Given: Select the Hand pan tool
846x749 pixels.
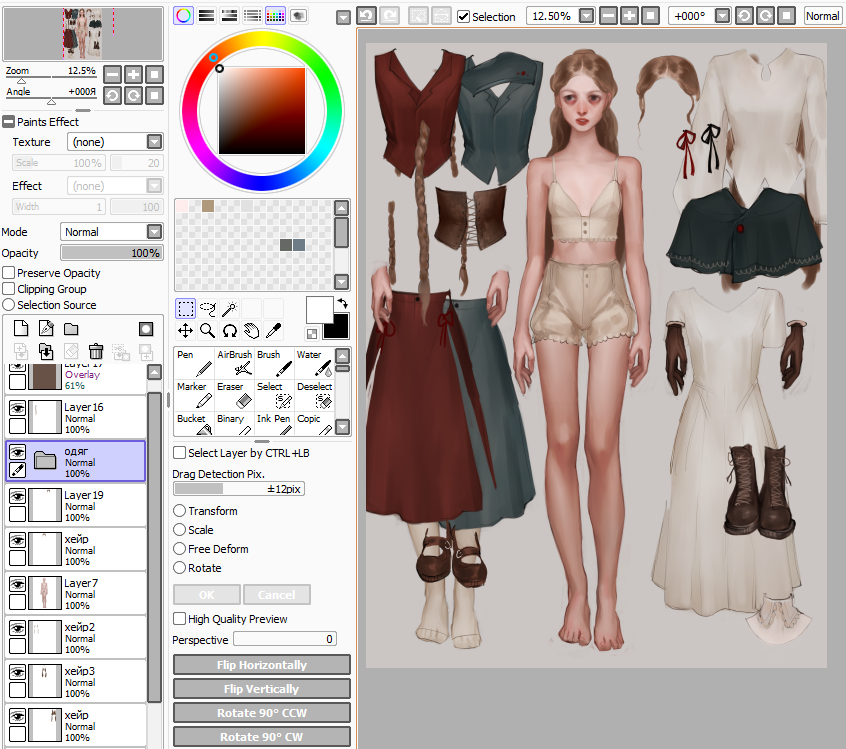Looking at the screenshot, I should 252,331.
